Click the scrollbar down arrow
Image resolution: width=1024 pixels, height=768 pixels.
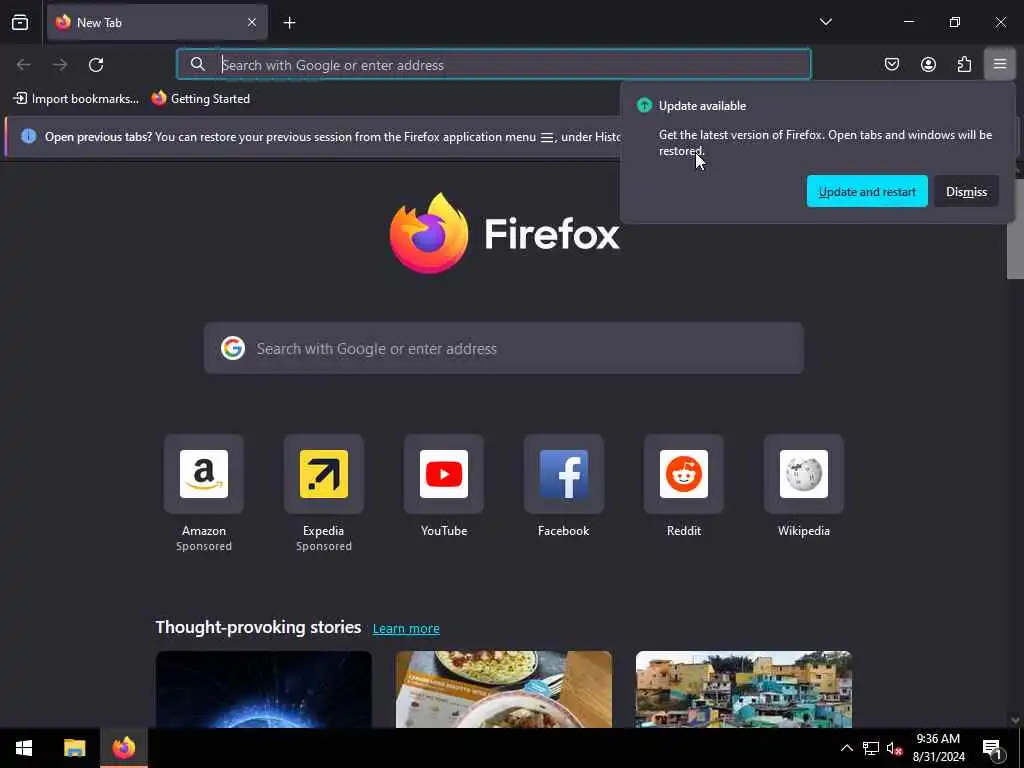[1015, 720]
